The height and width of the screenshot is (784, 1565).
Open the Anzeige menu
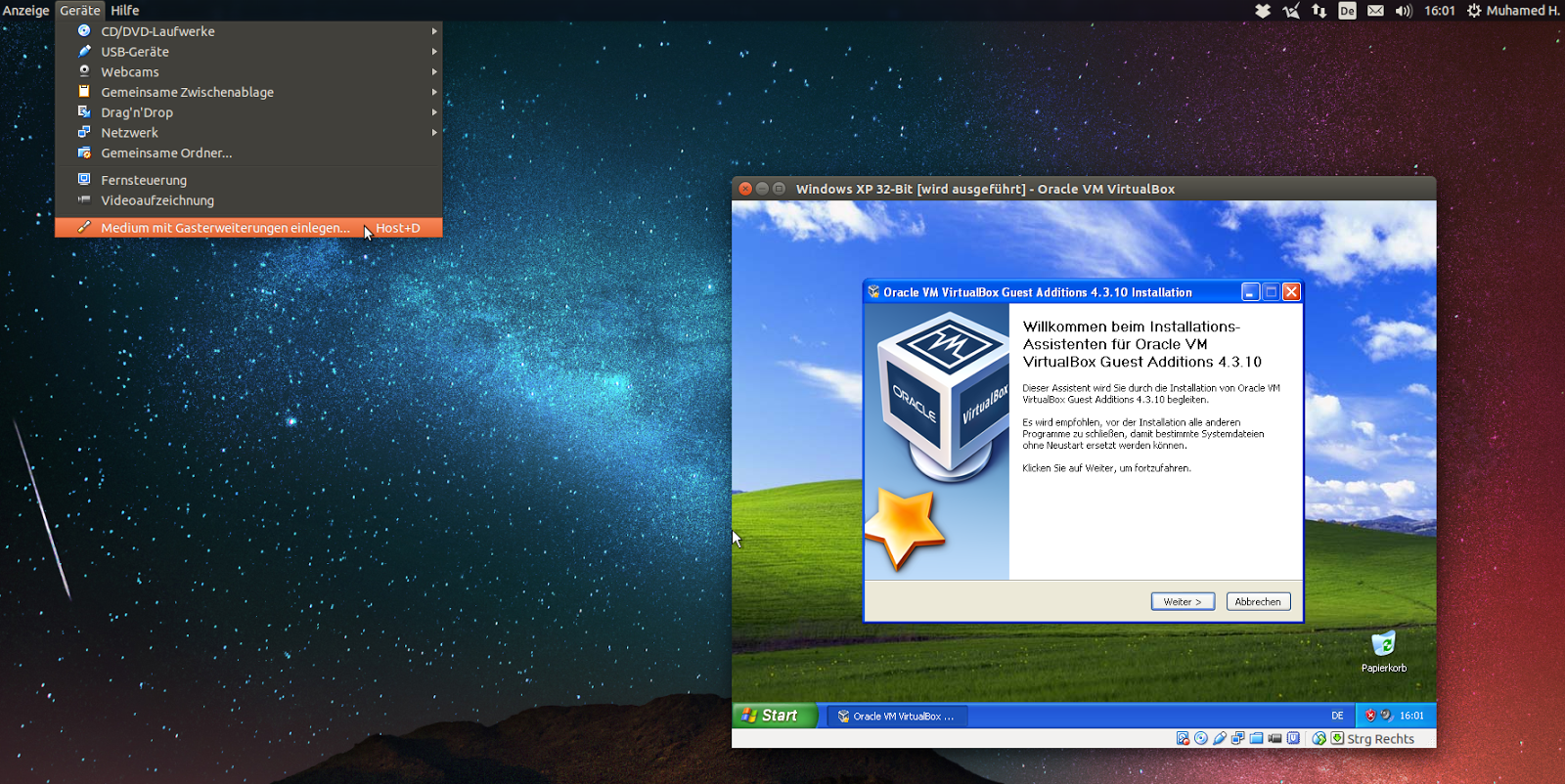tap(26, 10)
